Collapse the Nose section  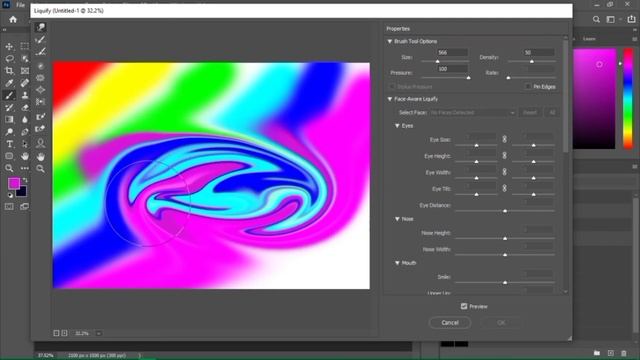pos(397,219)
